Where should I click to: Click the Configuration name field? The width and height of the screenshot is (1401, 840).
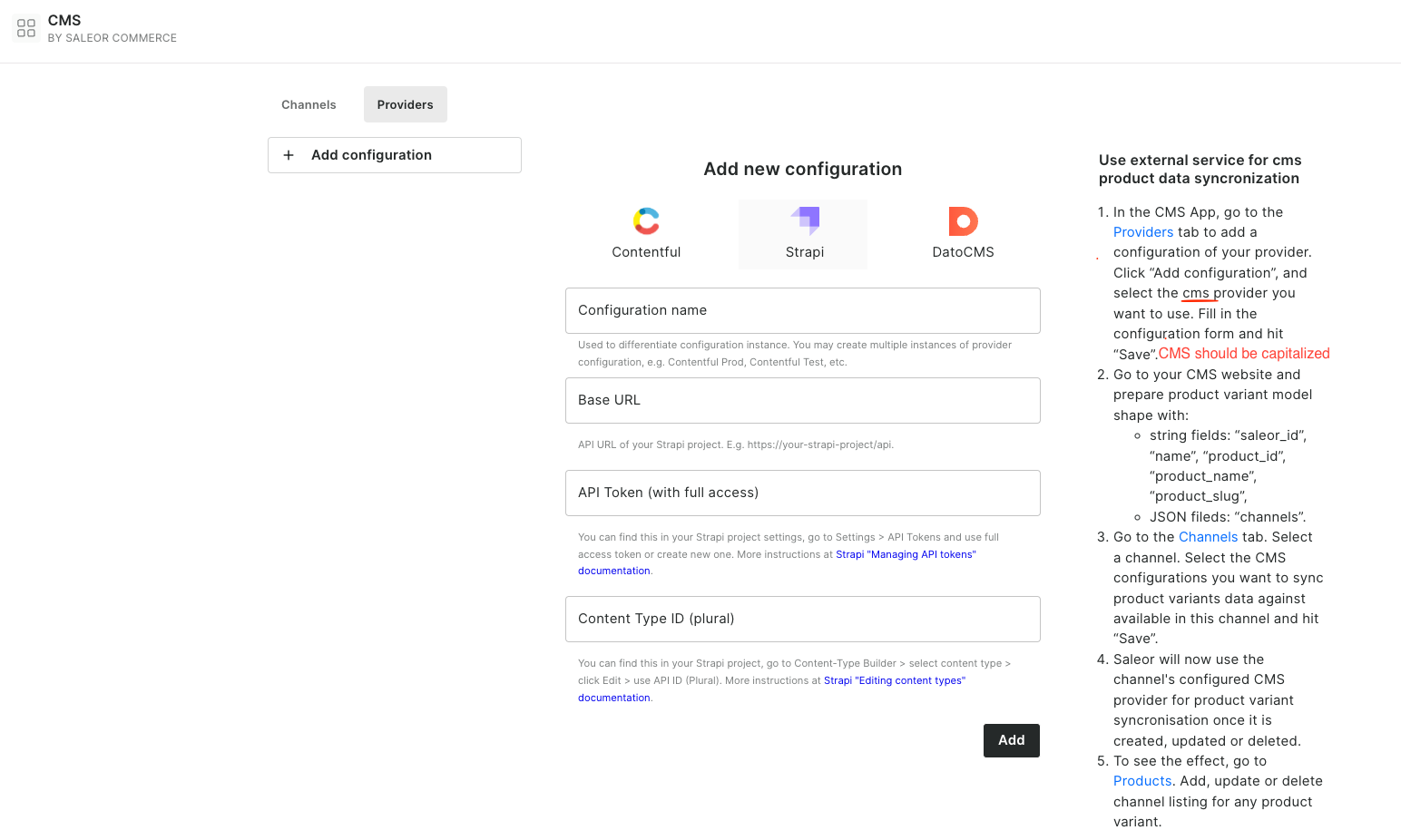(x=802, y=310)
